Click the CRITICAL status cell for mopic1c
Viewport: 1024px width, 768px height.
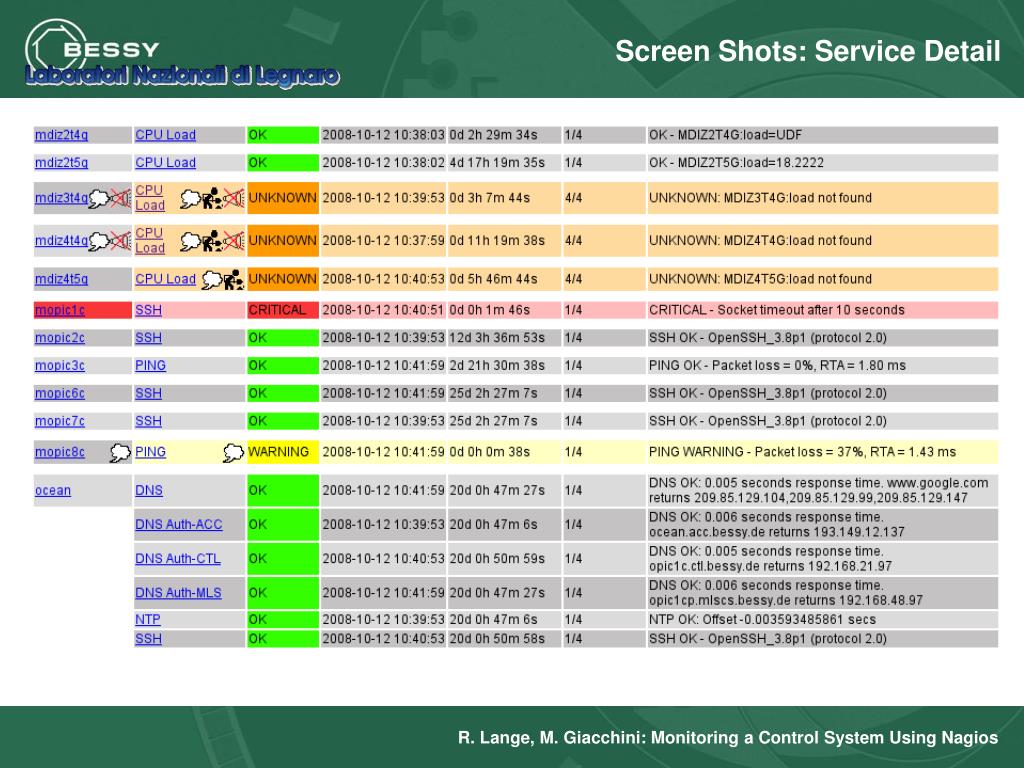[x=283, y=310]
